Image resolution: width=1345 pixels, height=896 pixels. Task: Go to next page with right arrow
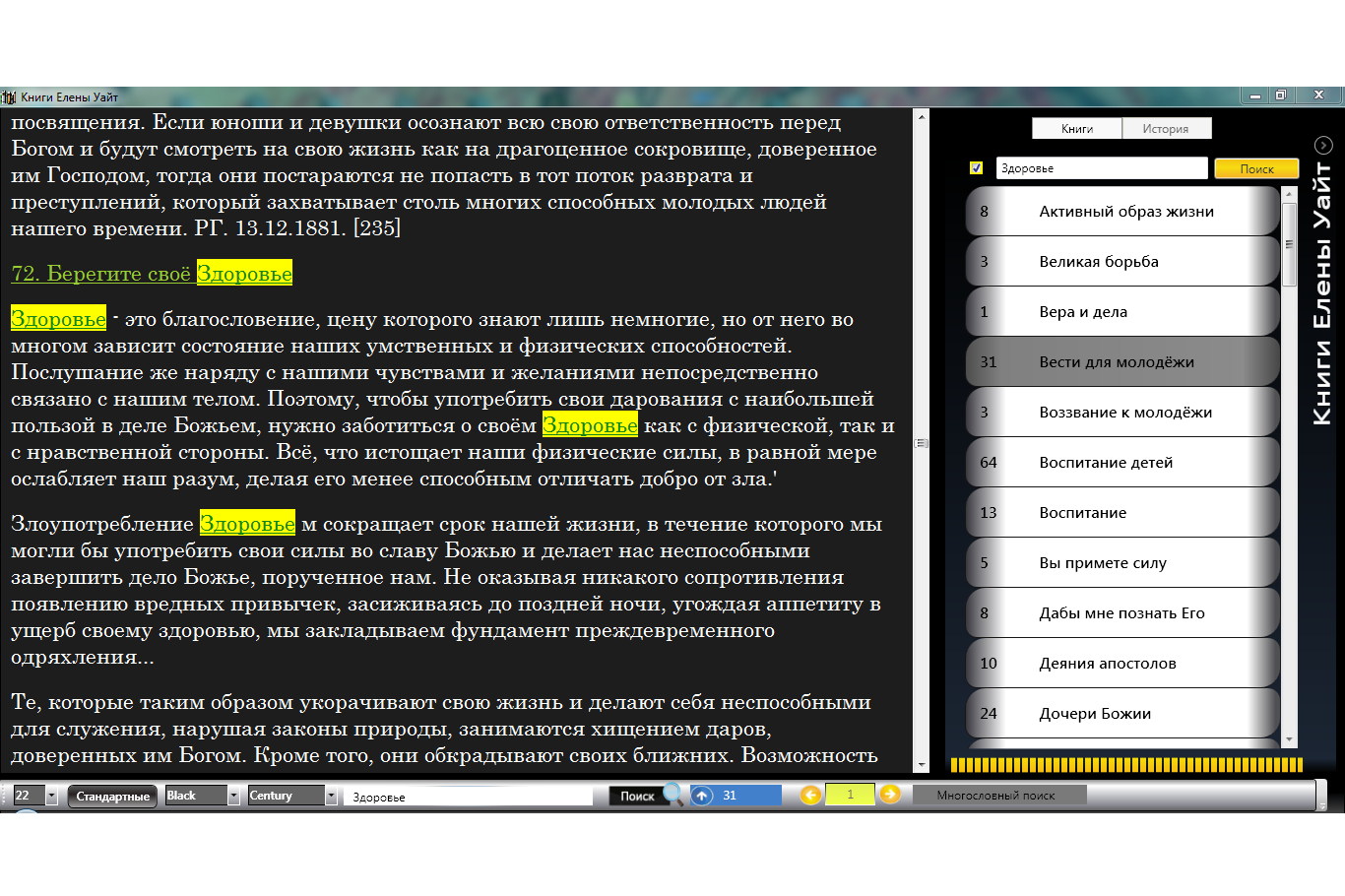coord(890,795)
